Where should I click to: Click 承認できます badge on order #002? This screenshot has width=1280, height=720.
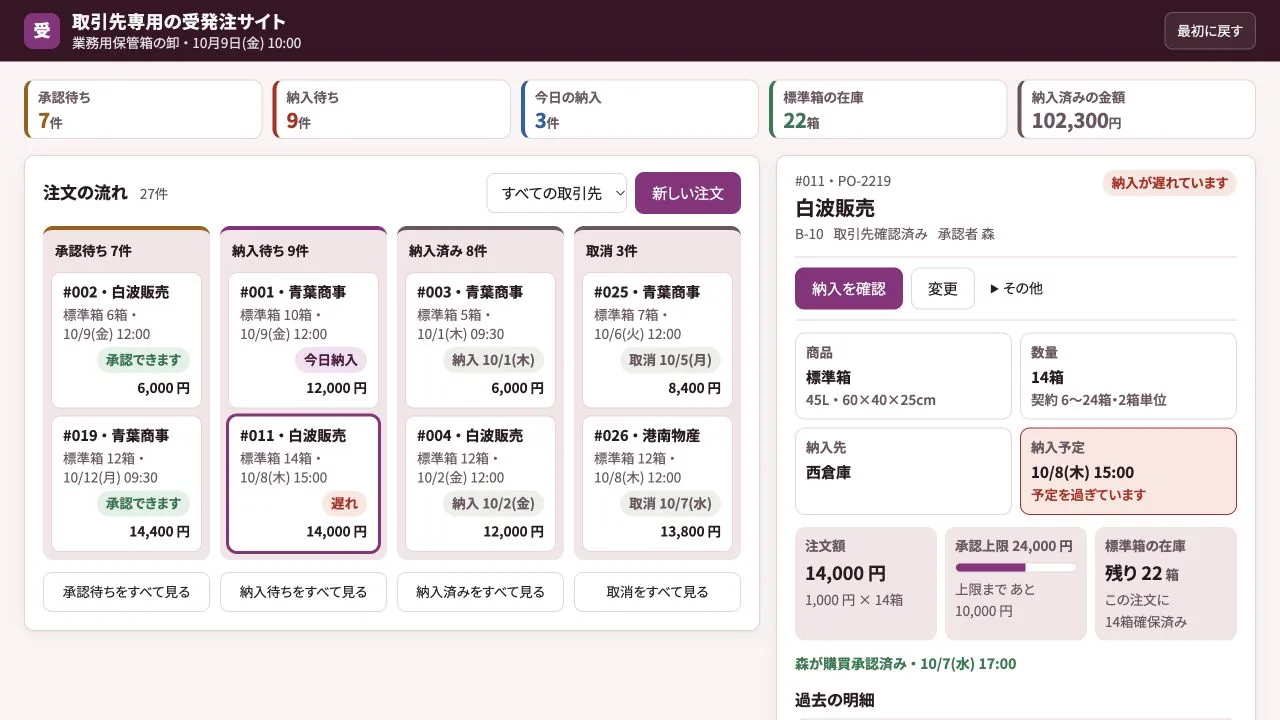pos(144,360)
